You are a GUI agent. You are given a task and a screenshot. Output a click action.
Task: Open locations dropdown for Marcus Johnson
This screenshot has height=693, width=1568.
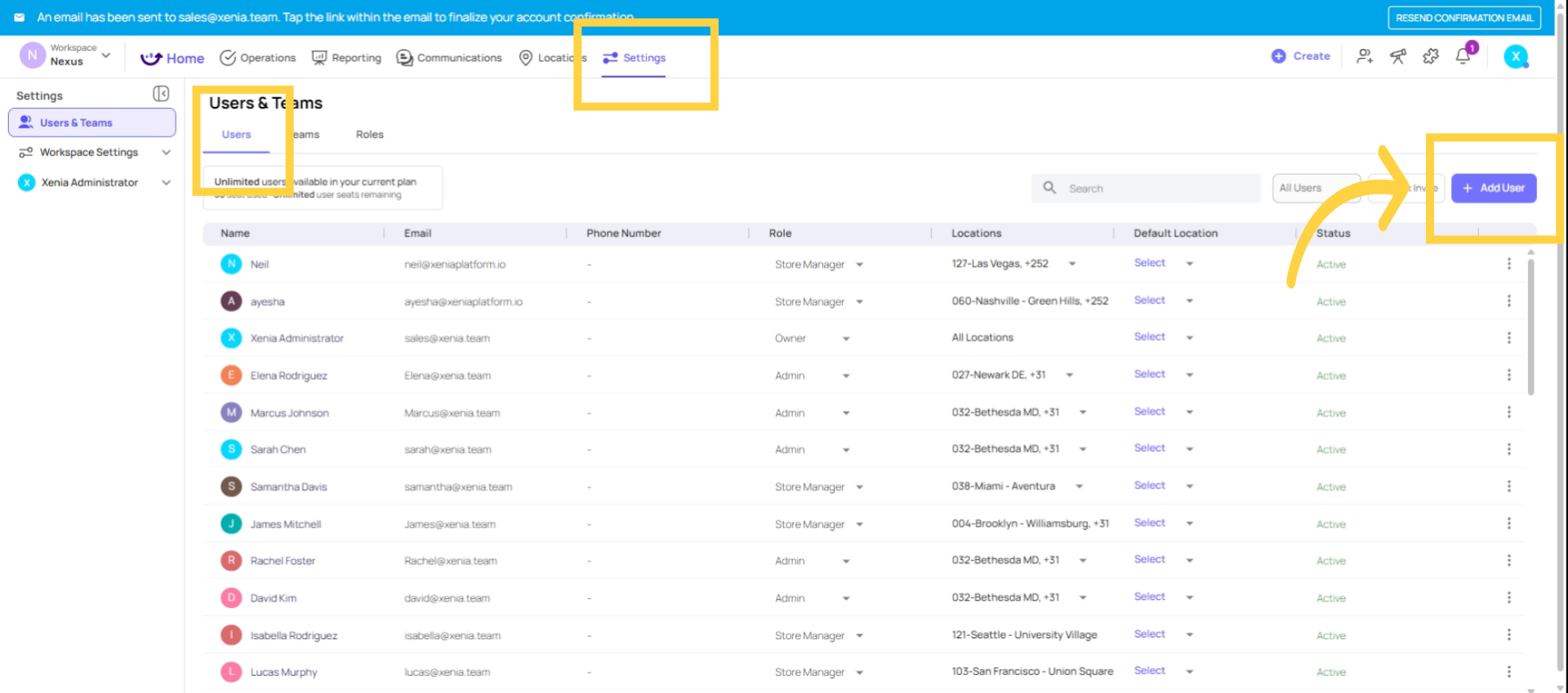[1083, 413]
